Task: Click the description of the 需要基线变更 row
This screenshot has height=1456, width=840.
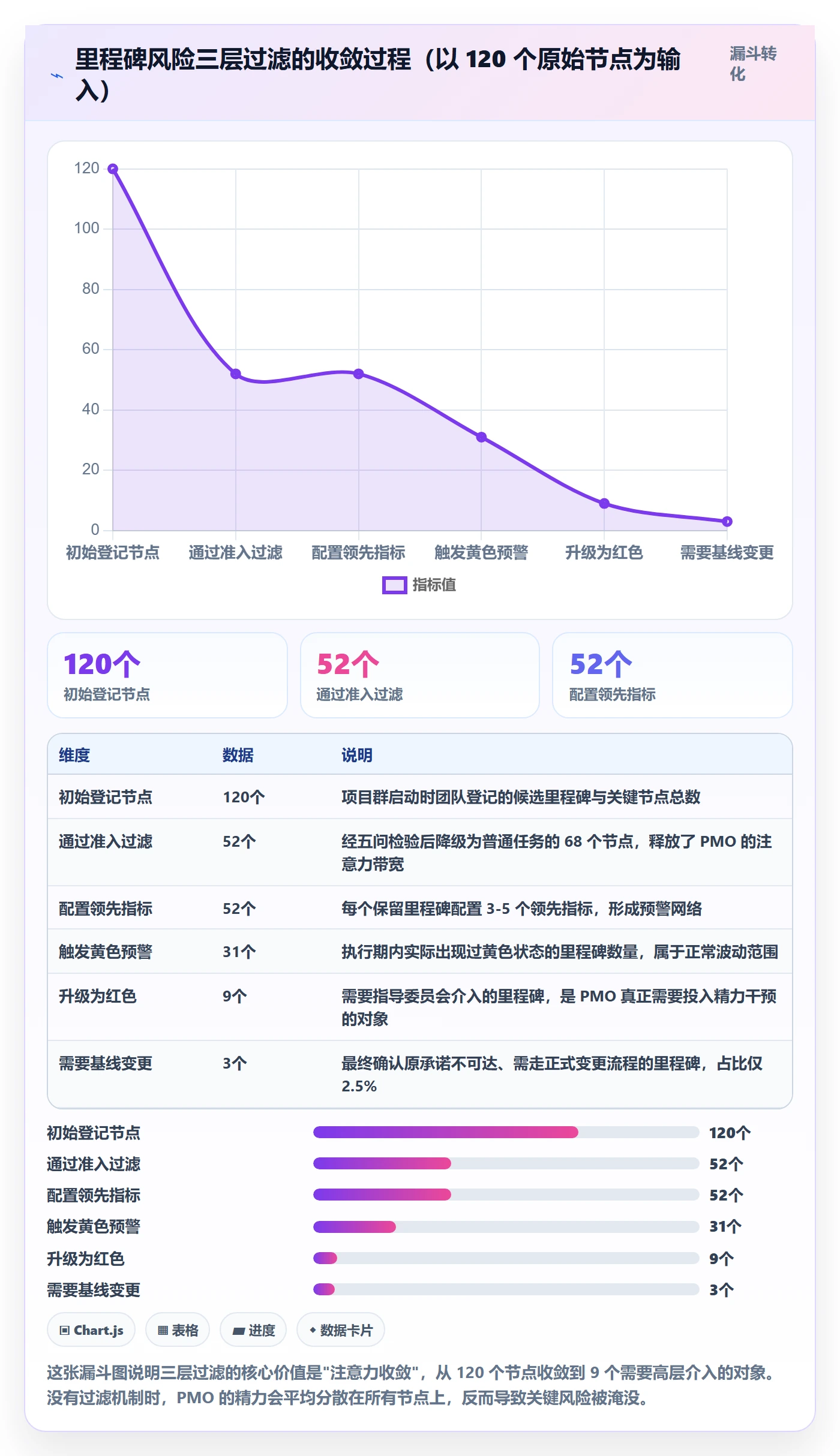Action: point(552,1075)
